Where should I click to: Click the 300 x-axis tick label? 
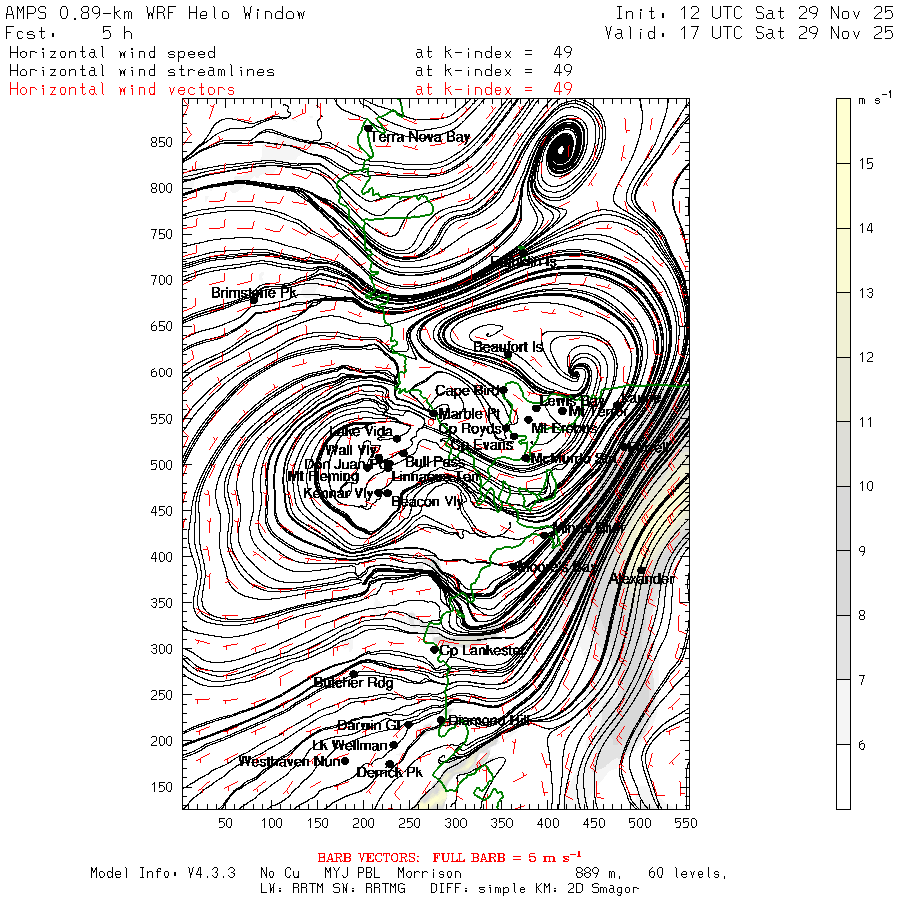coord(456,823)
